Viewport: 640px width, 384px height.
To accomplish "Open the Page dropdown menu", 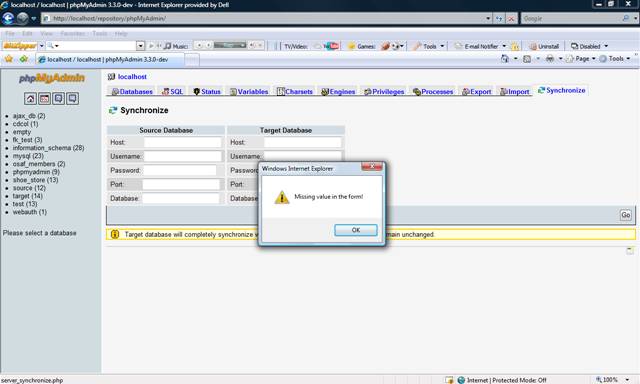I will tap(581, 59).
